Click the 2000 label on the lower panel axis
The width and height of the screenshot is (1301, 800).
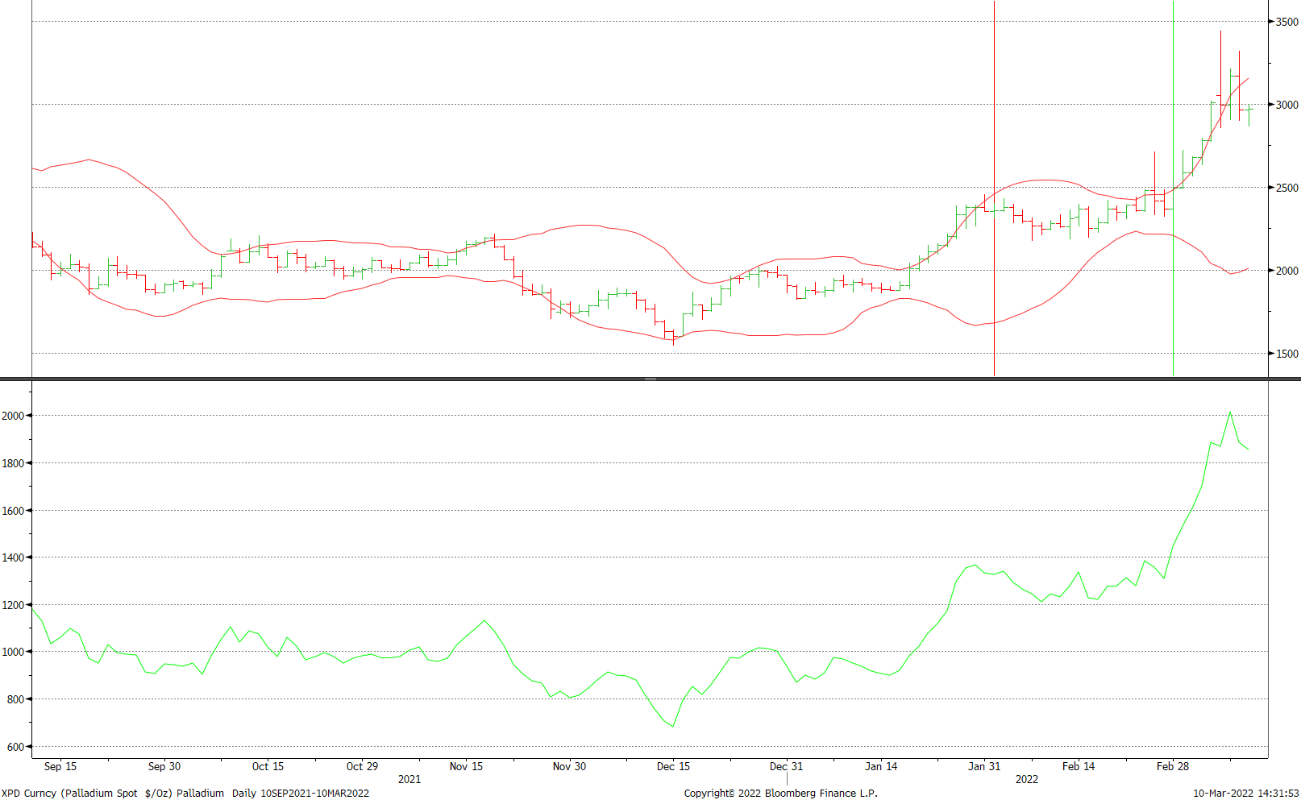point(14,415)
